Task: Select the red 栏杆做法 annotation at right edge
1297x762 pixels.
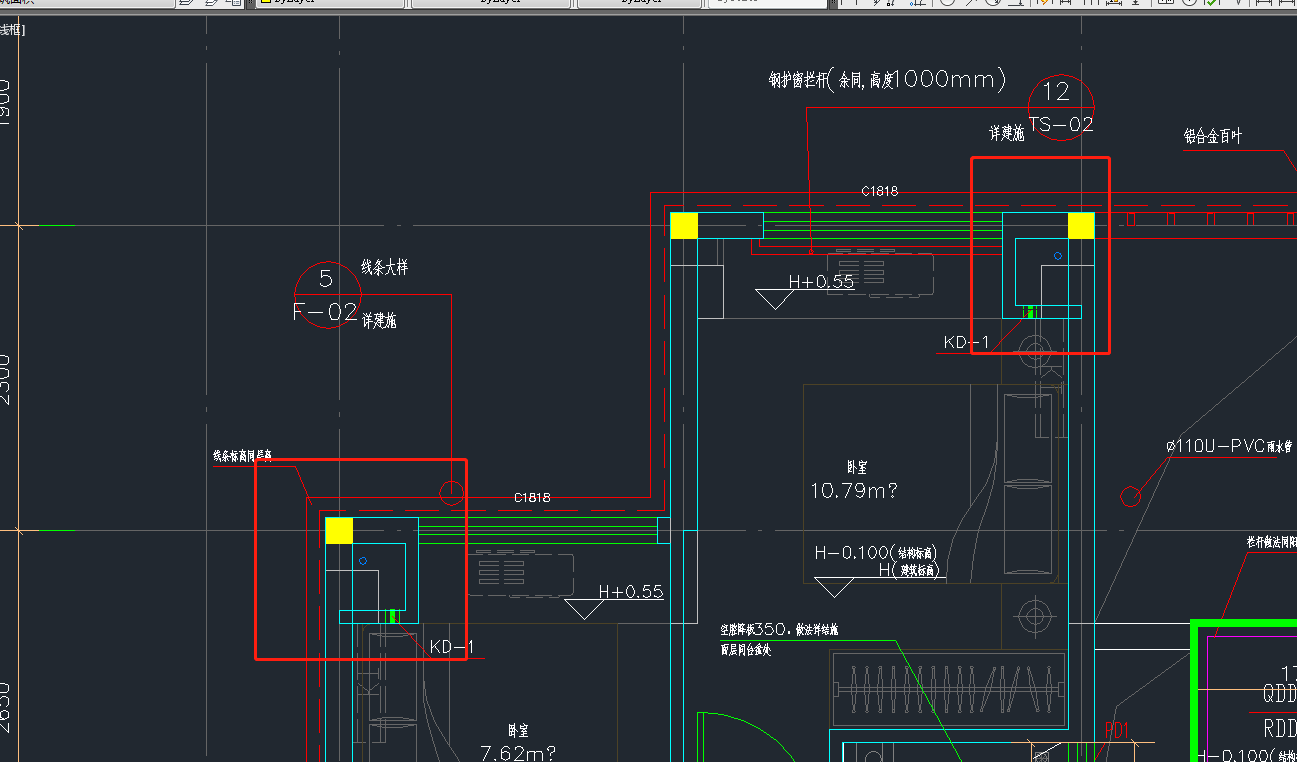Action: pyautogui.click(x=1272, y=541)
